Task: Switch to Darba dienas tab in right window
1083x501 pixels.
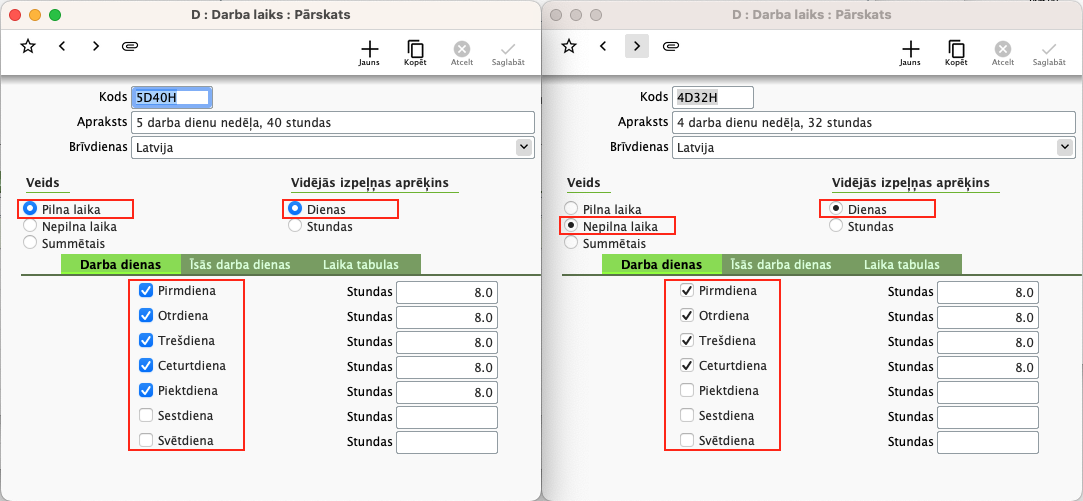Action: 662,265
